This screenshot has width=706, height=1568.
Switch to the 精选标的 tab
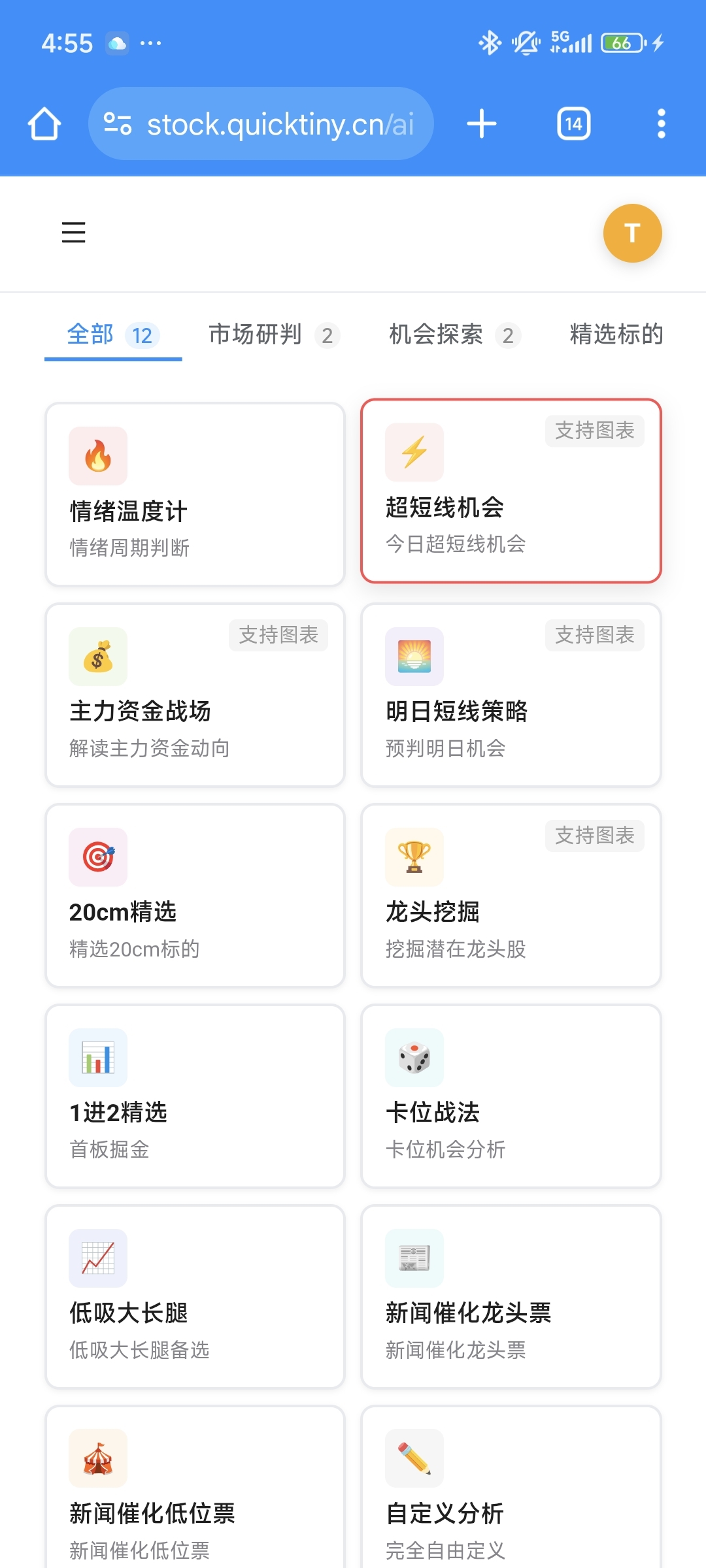point(616,335)
